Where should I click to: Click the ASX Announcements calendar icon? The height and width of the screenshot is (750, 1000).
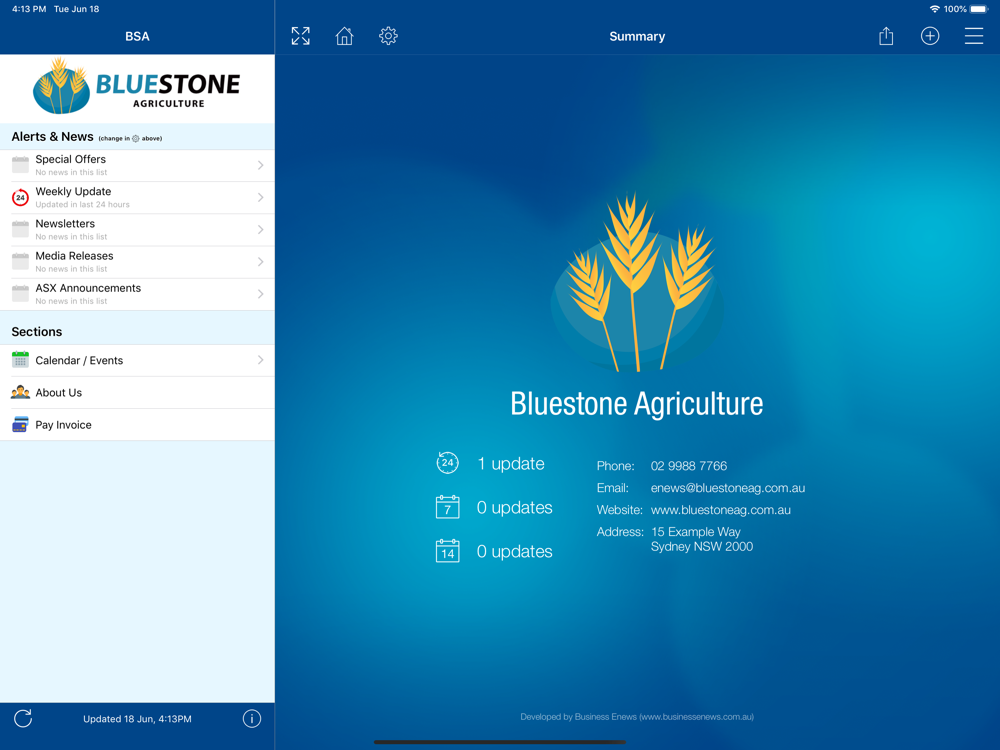click(x=20, y=294)
